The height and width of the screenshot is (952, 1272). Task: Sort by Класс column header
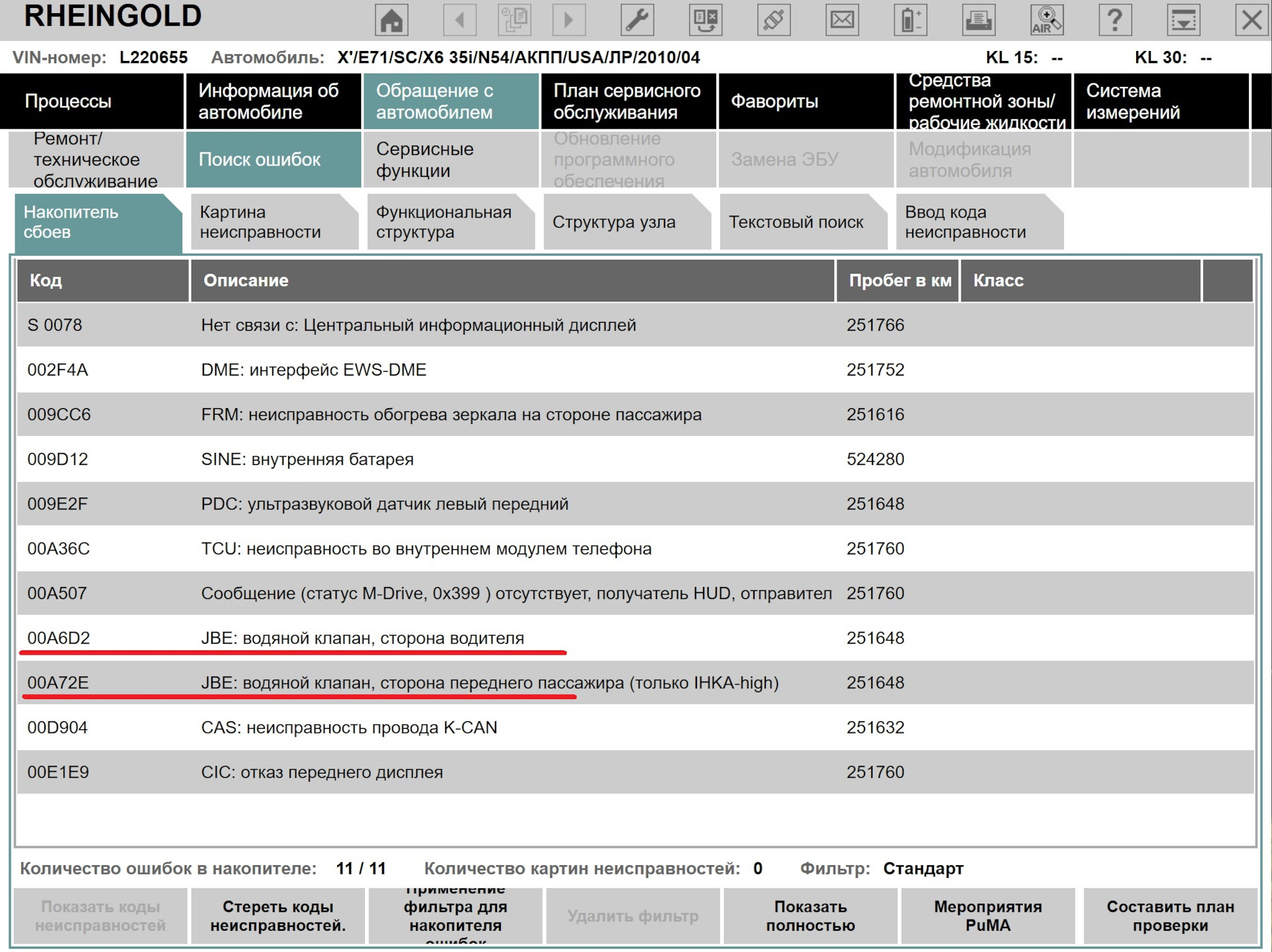[x=1081, y=280]
